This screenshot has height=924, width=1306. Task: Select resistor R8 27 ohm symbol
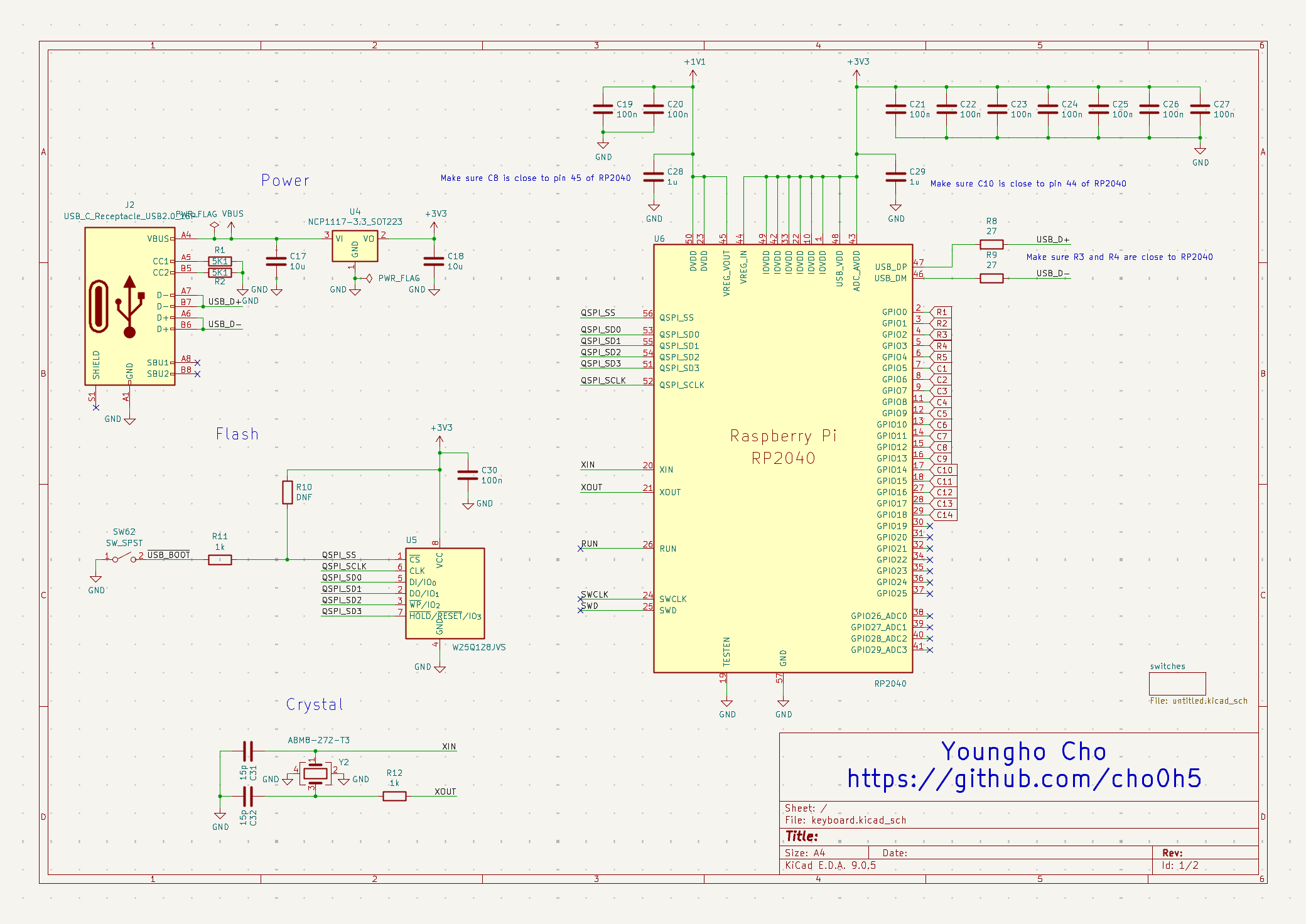pyautogui.click(x=991, y=244)
